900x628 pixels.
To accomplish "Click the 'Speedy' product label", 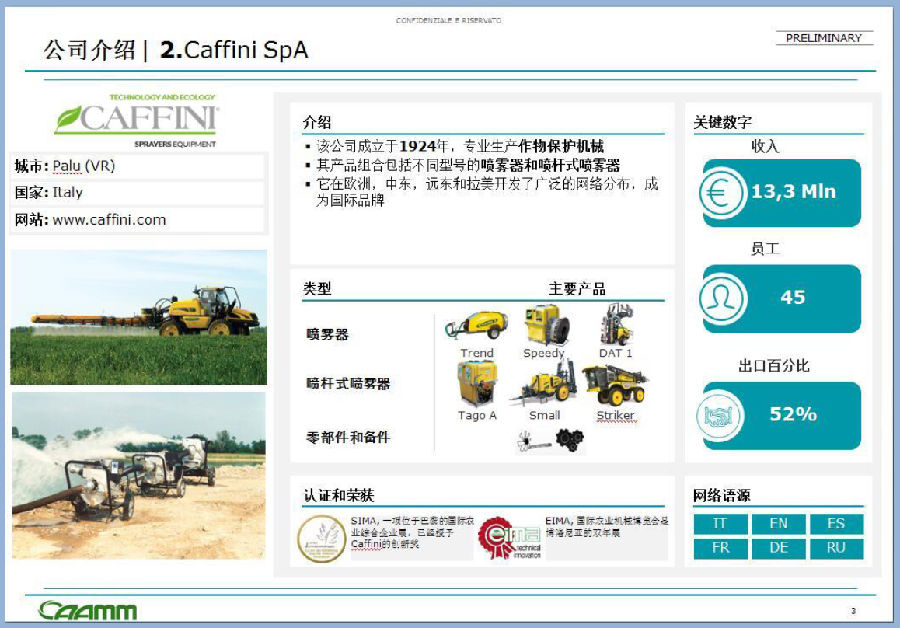I will click(544, 353).
